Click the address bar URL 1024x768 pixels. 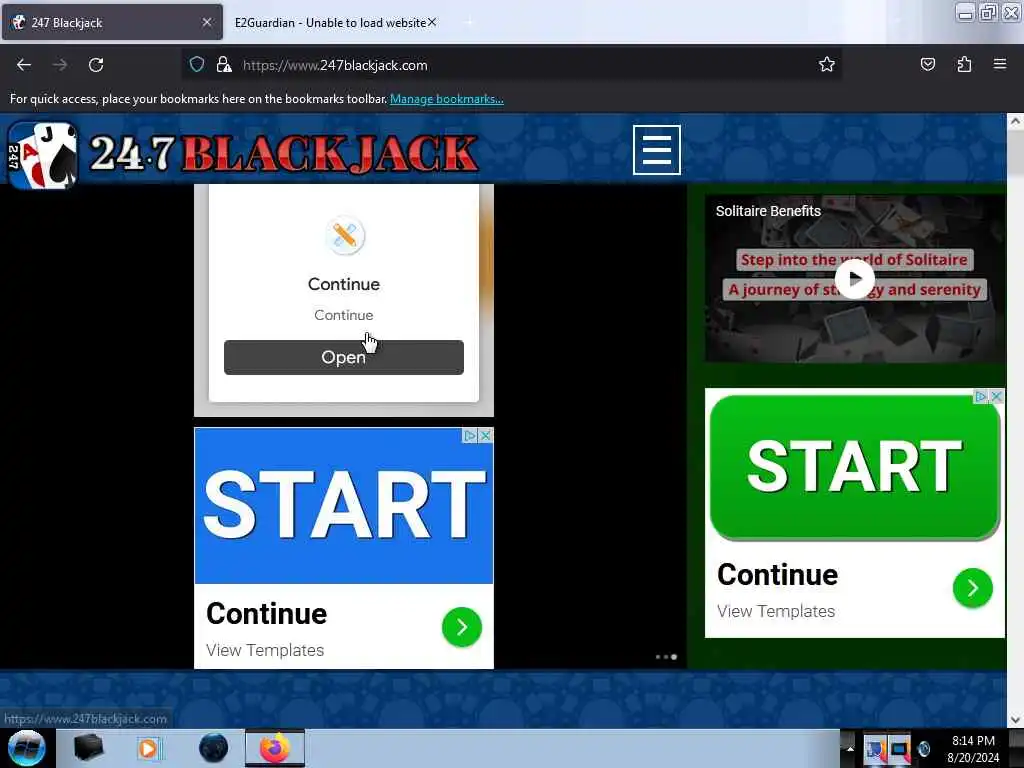335,65
